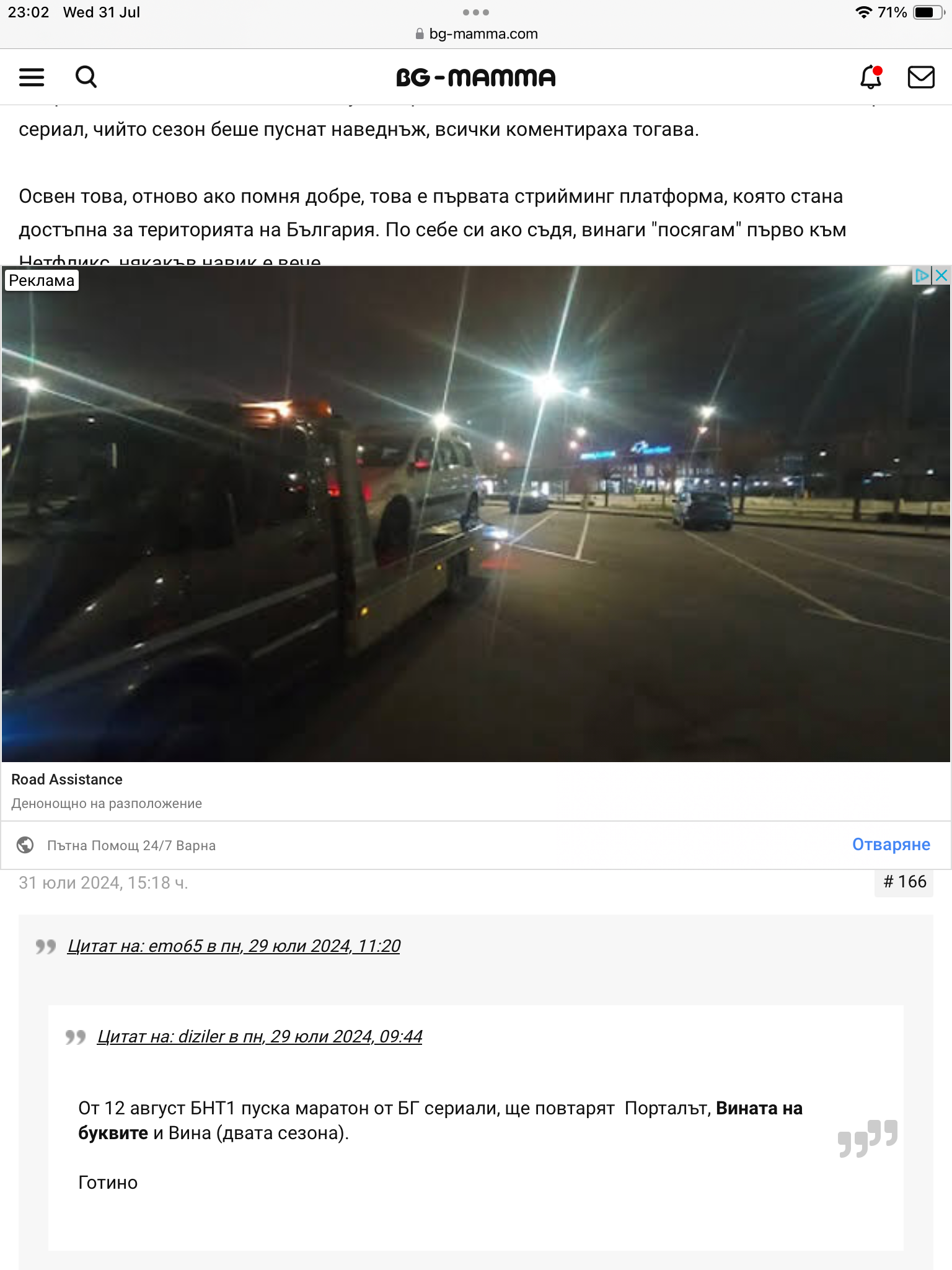Tap the BG-MAMMA logo
The height and width of the screenshot is (1270, 952).
click(x=476, y=78)
